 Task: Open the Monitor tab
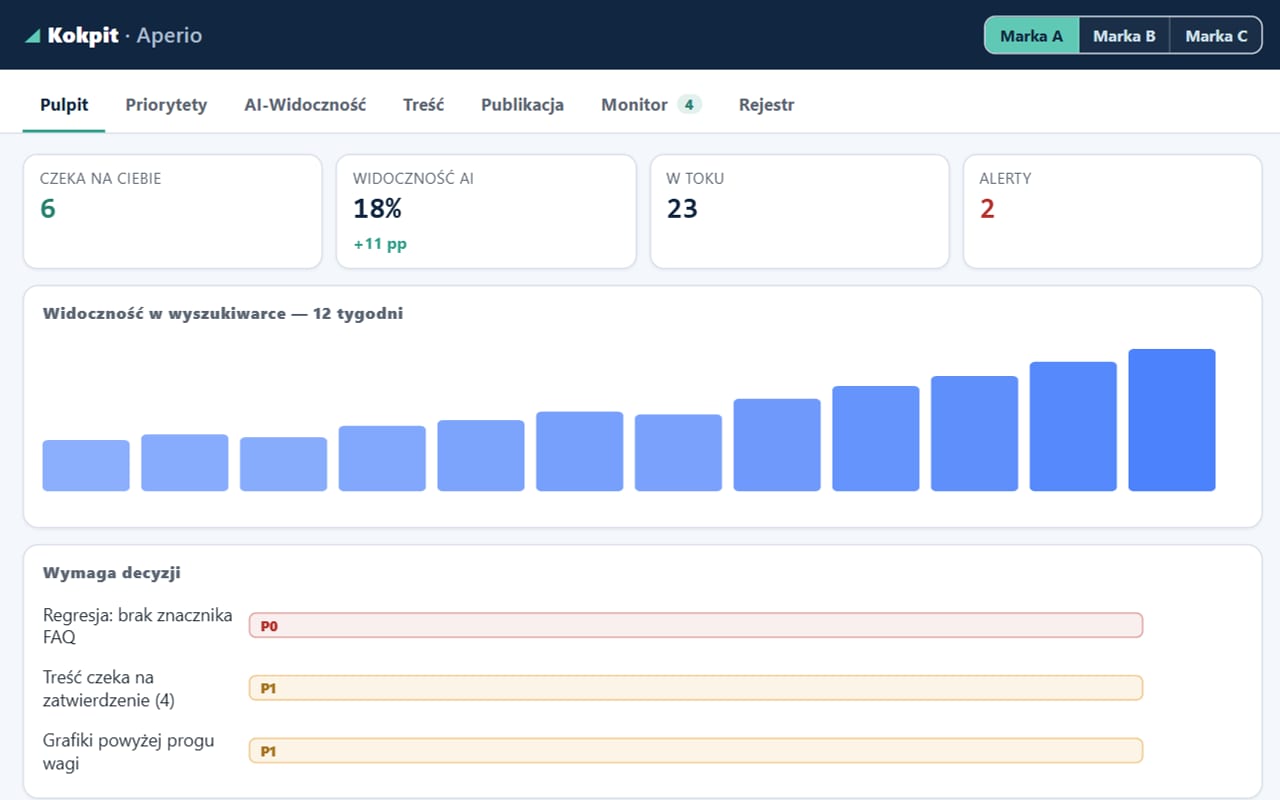pyautogui.click(x=651, y=104)
